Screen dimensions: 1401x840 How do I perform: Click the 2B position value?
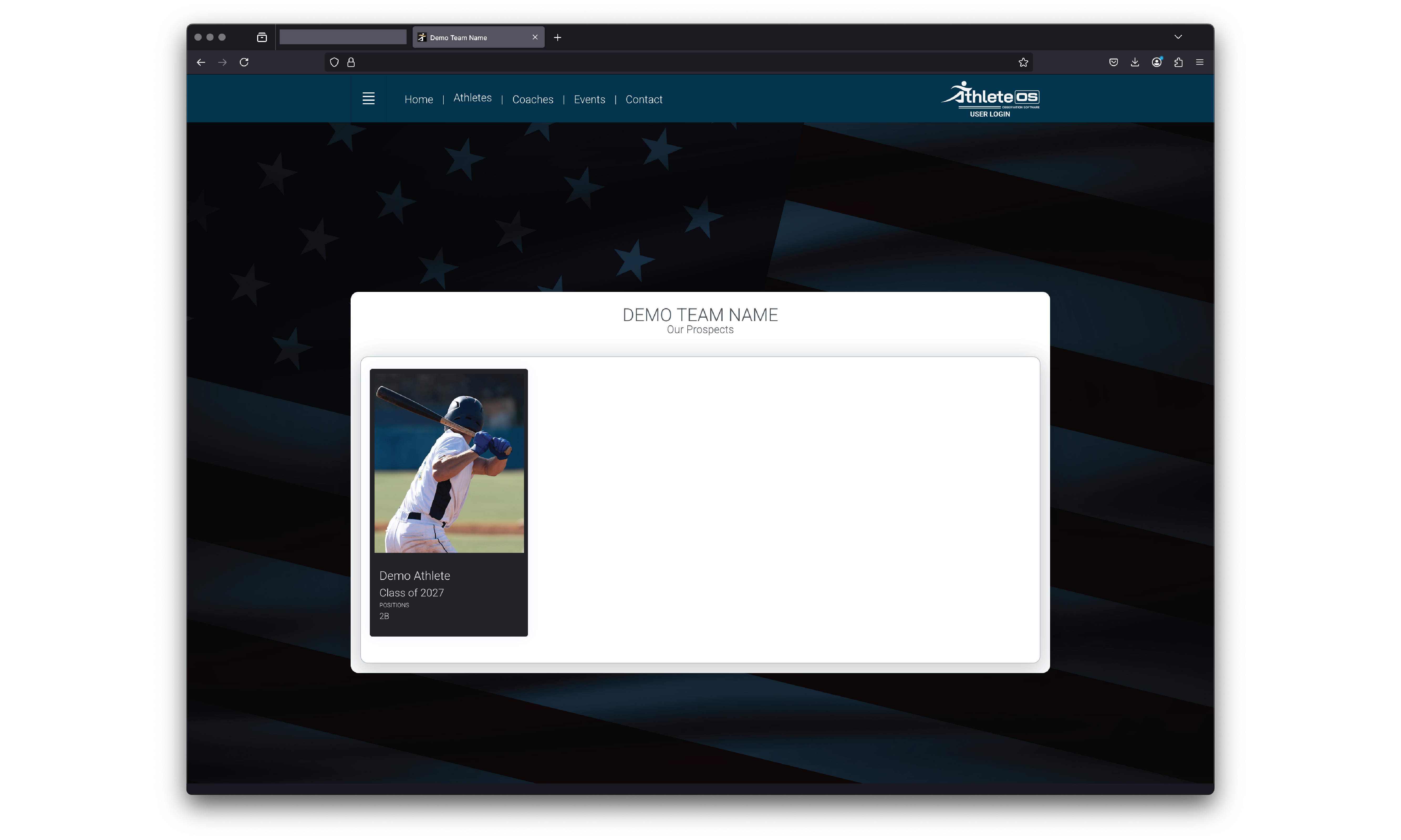point(384,616)
